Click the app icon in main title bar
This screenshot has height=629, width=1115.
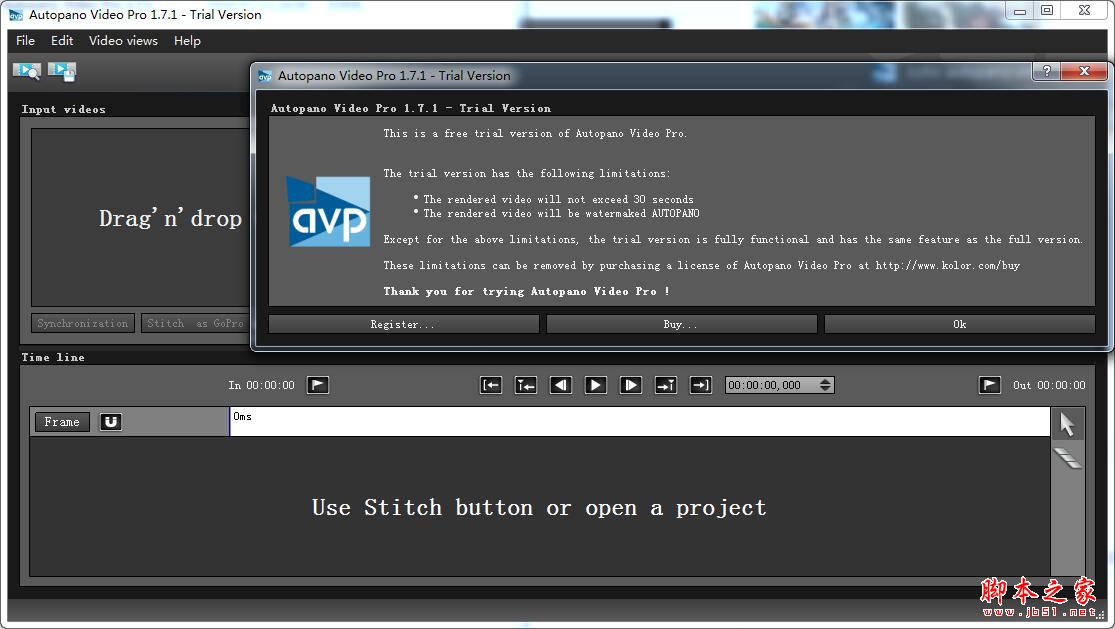16,14
